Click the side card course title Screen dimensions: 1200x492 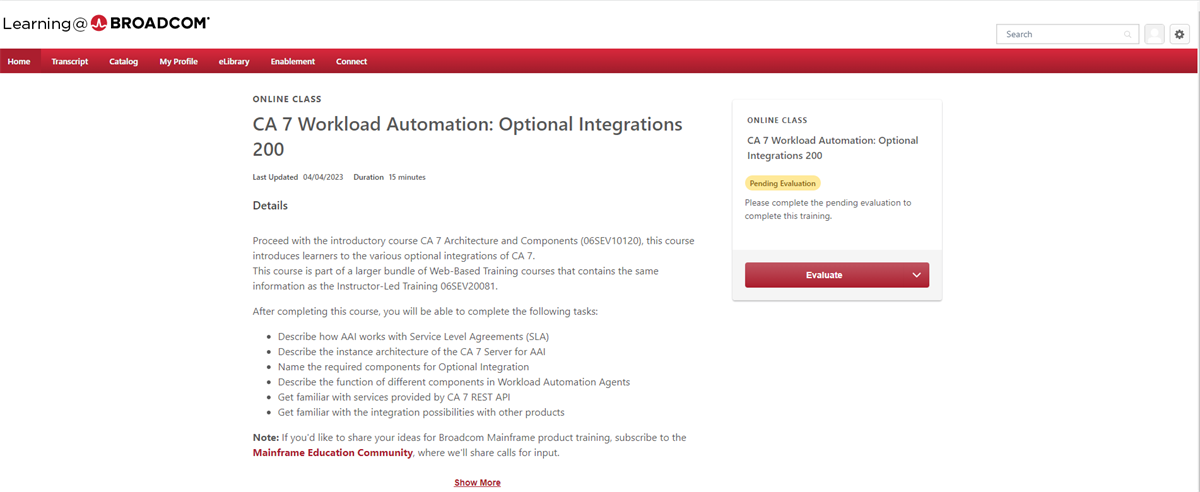832,148
